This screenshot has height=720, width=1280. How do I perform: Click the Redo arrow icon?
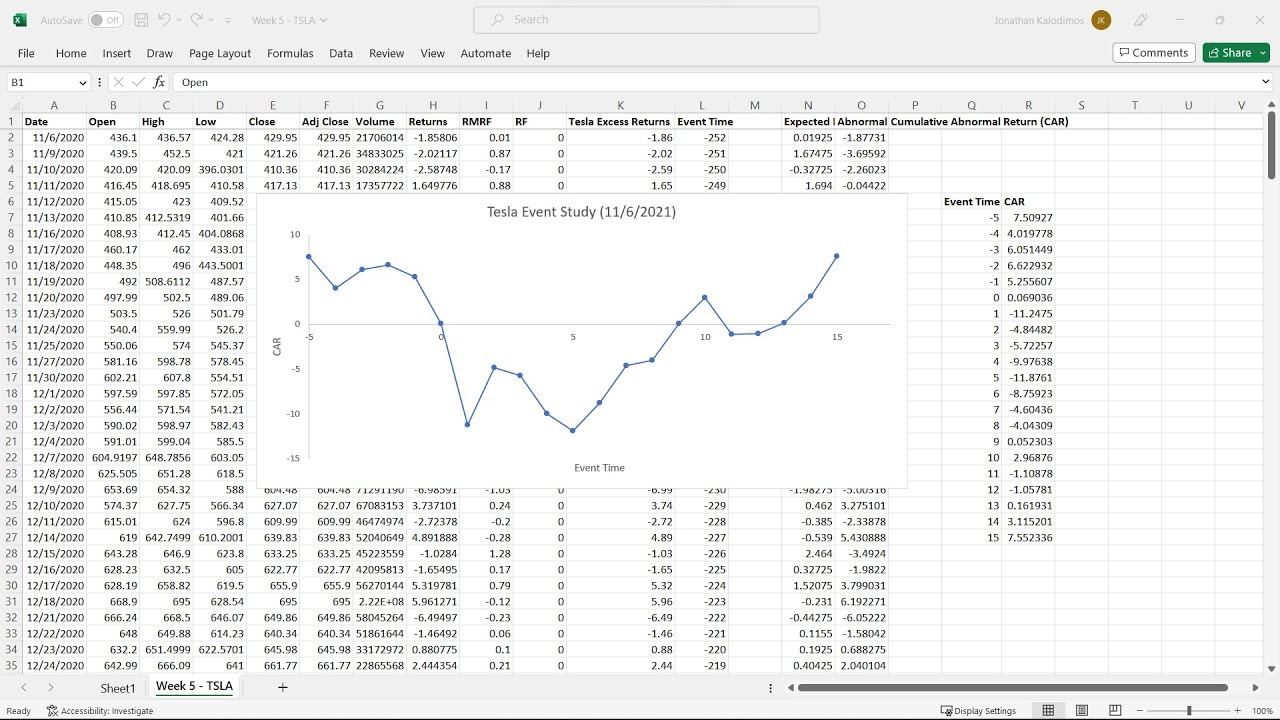(x=197, y=20)
